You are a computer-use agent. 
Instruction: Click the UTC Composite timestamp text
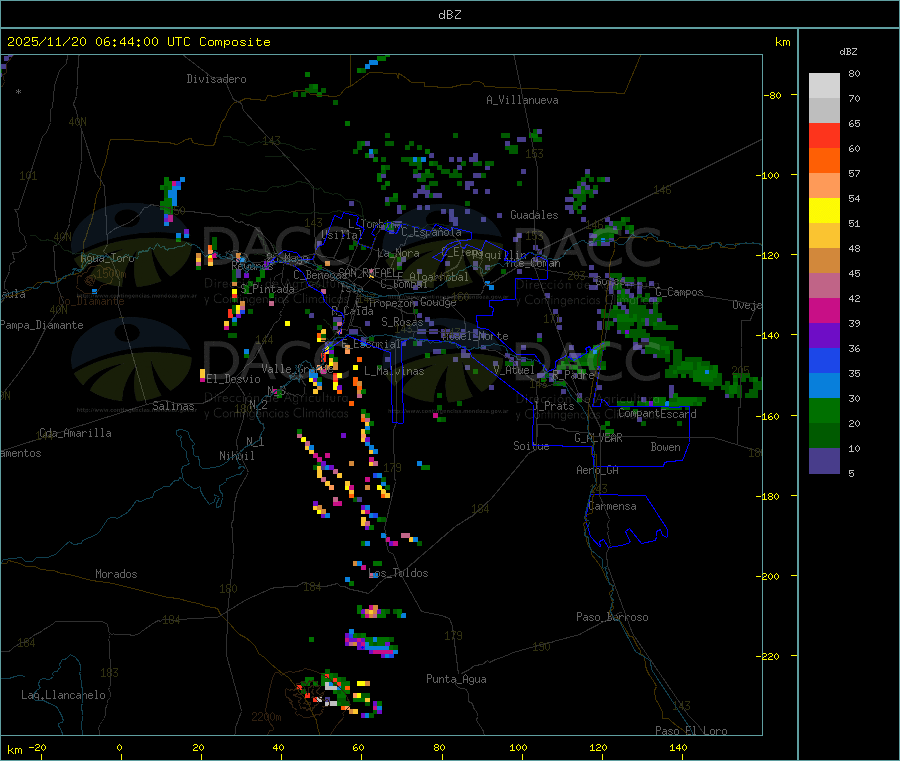click(x=139, y=42)
